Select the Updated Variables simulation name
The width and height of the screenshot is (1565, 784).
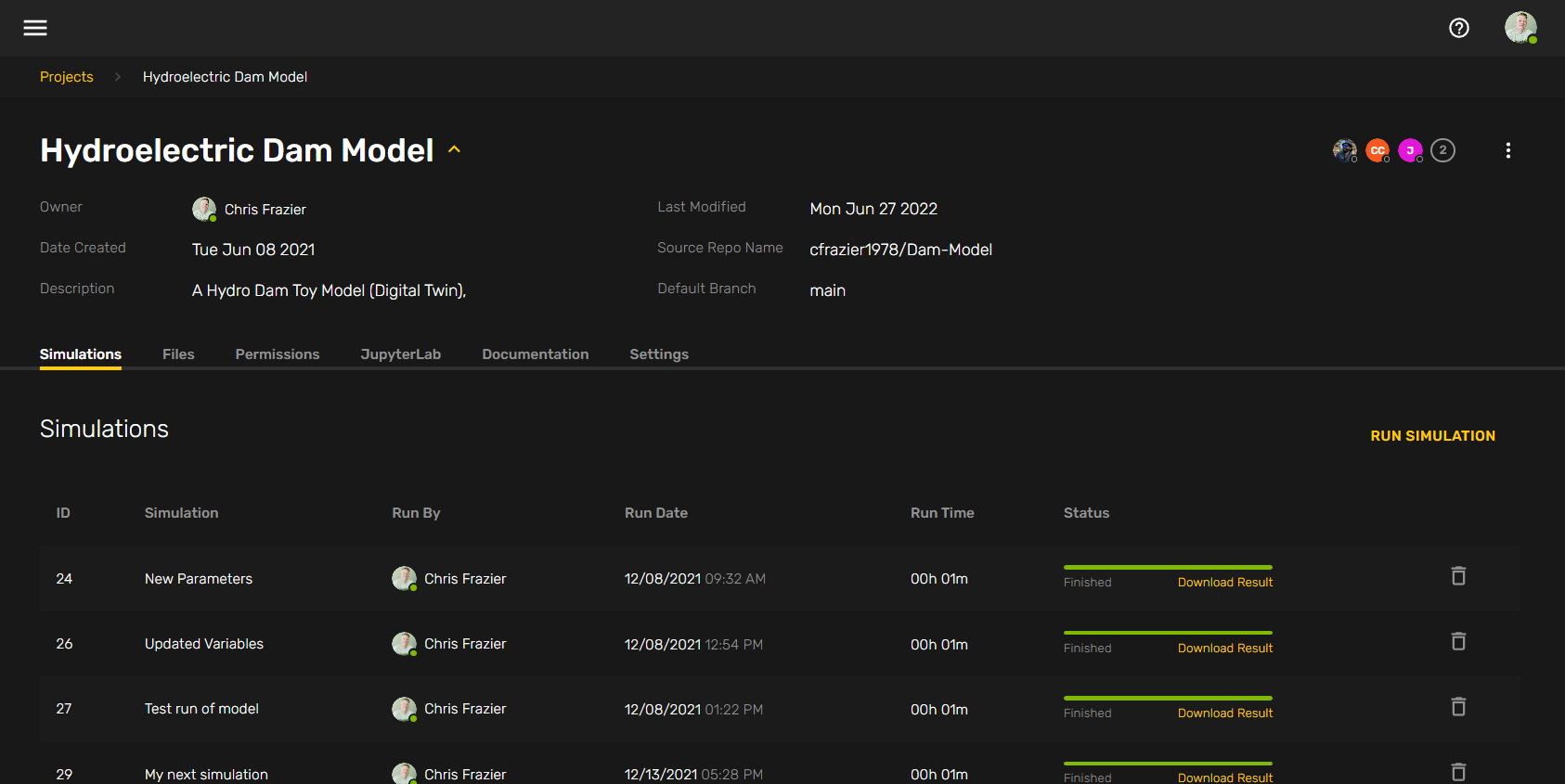tap(204, 644)
